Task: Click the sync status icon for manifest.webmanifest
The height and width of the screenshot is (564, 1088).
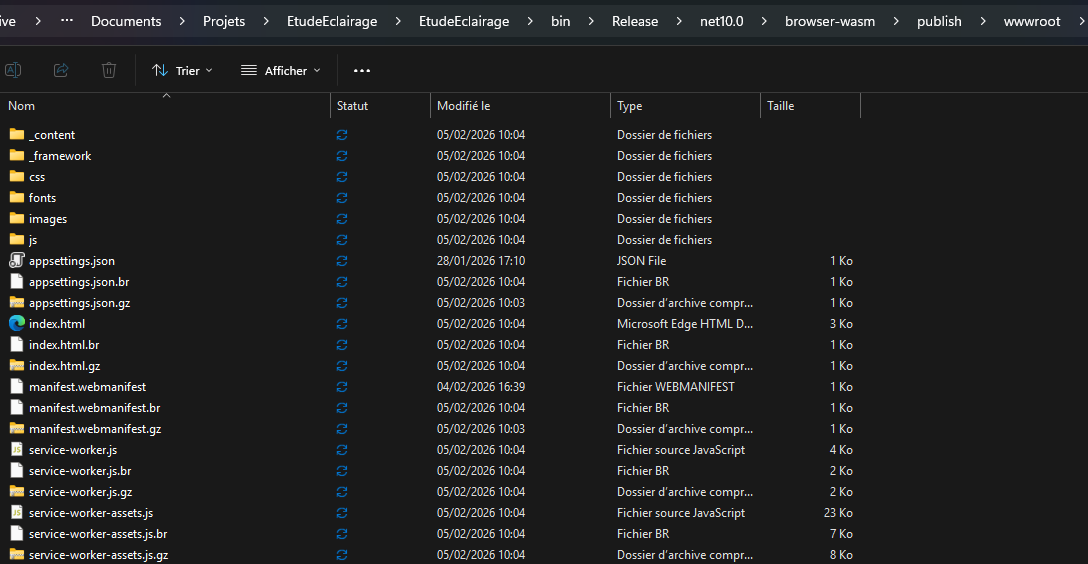Action: click(342, 387)
